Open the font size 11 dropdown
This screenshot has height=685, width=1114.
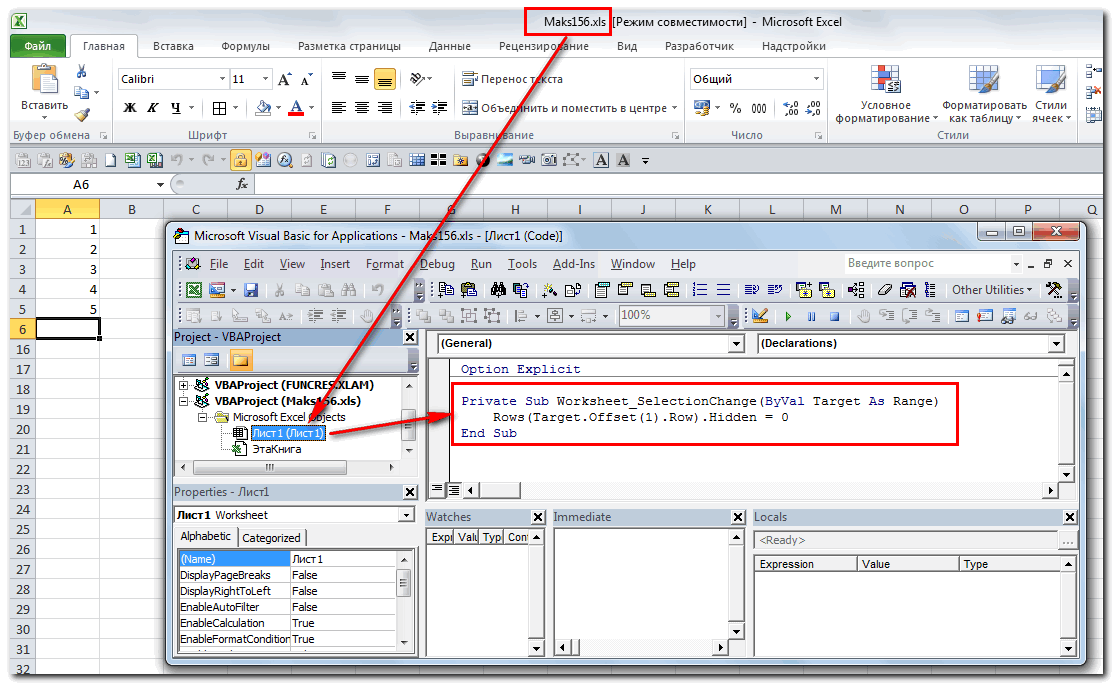point(266,79)
